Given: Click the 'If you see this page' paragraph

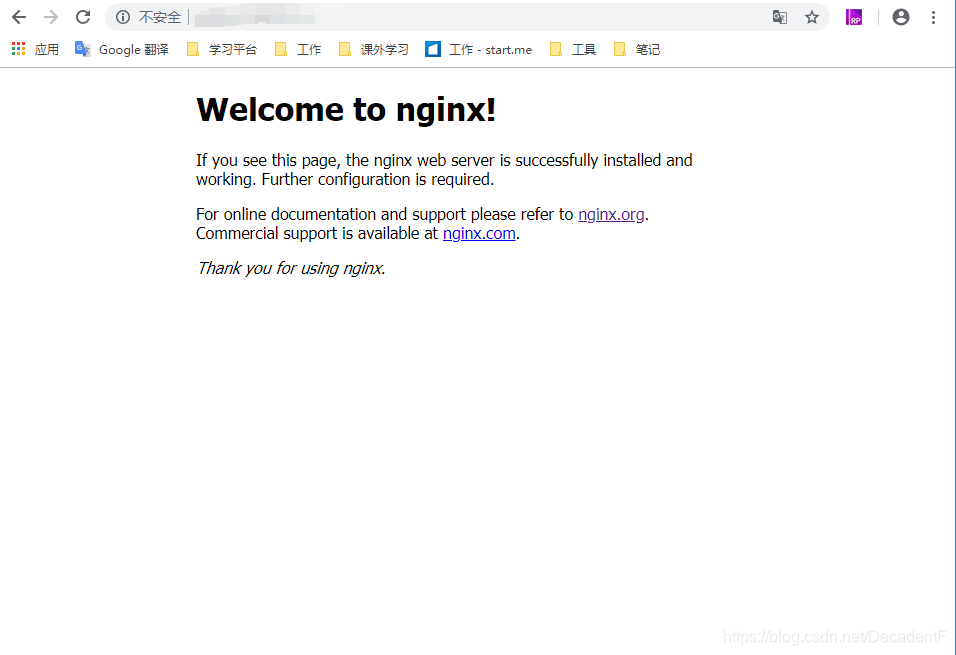Looking at the screenshot, I should [x=444, y=170].
